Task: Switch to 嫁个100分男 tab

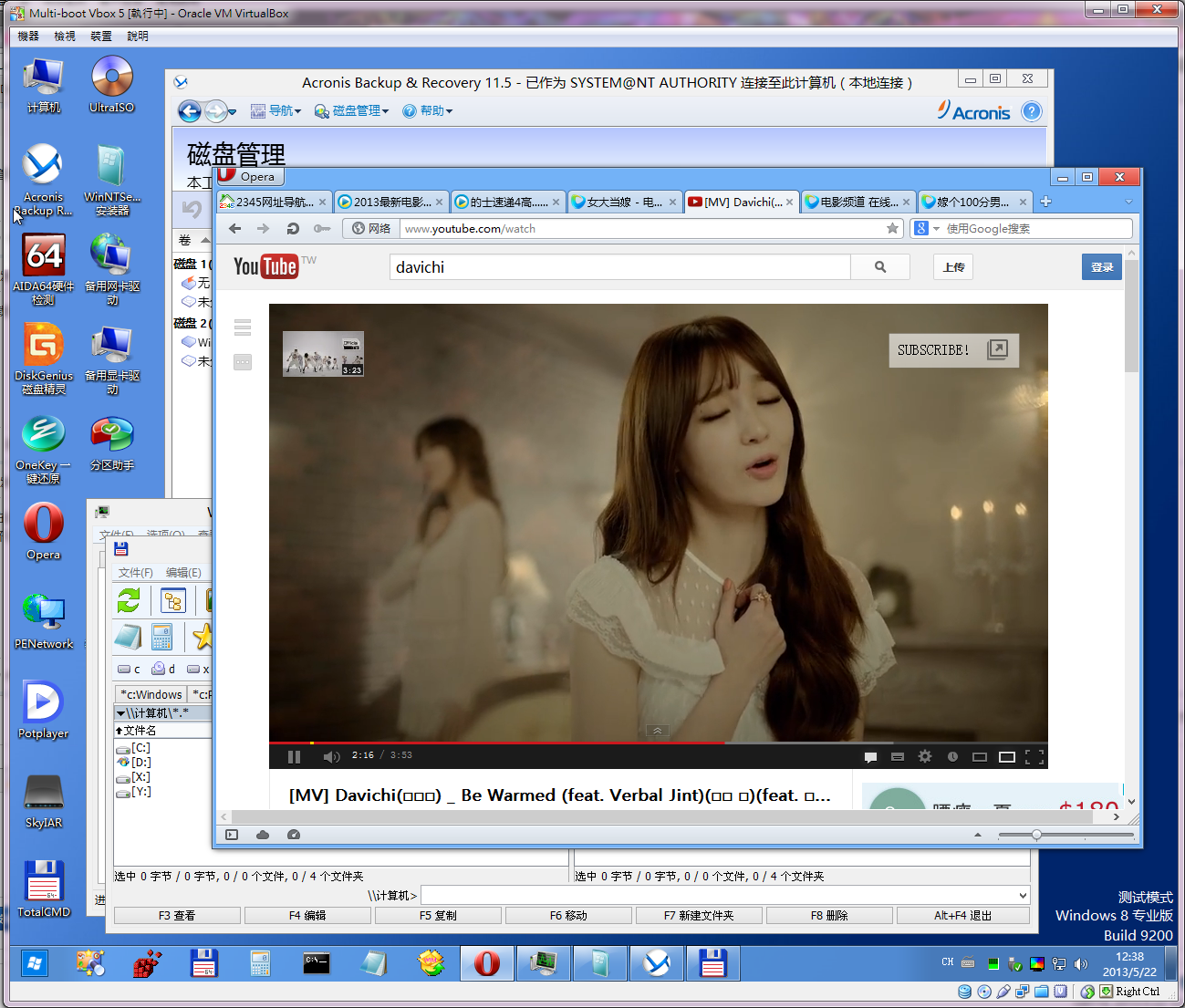Action: pos(974,203)
